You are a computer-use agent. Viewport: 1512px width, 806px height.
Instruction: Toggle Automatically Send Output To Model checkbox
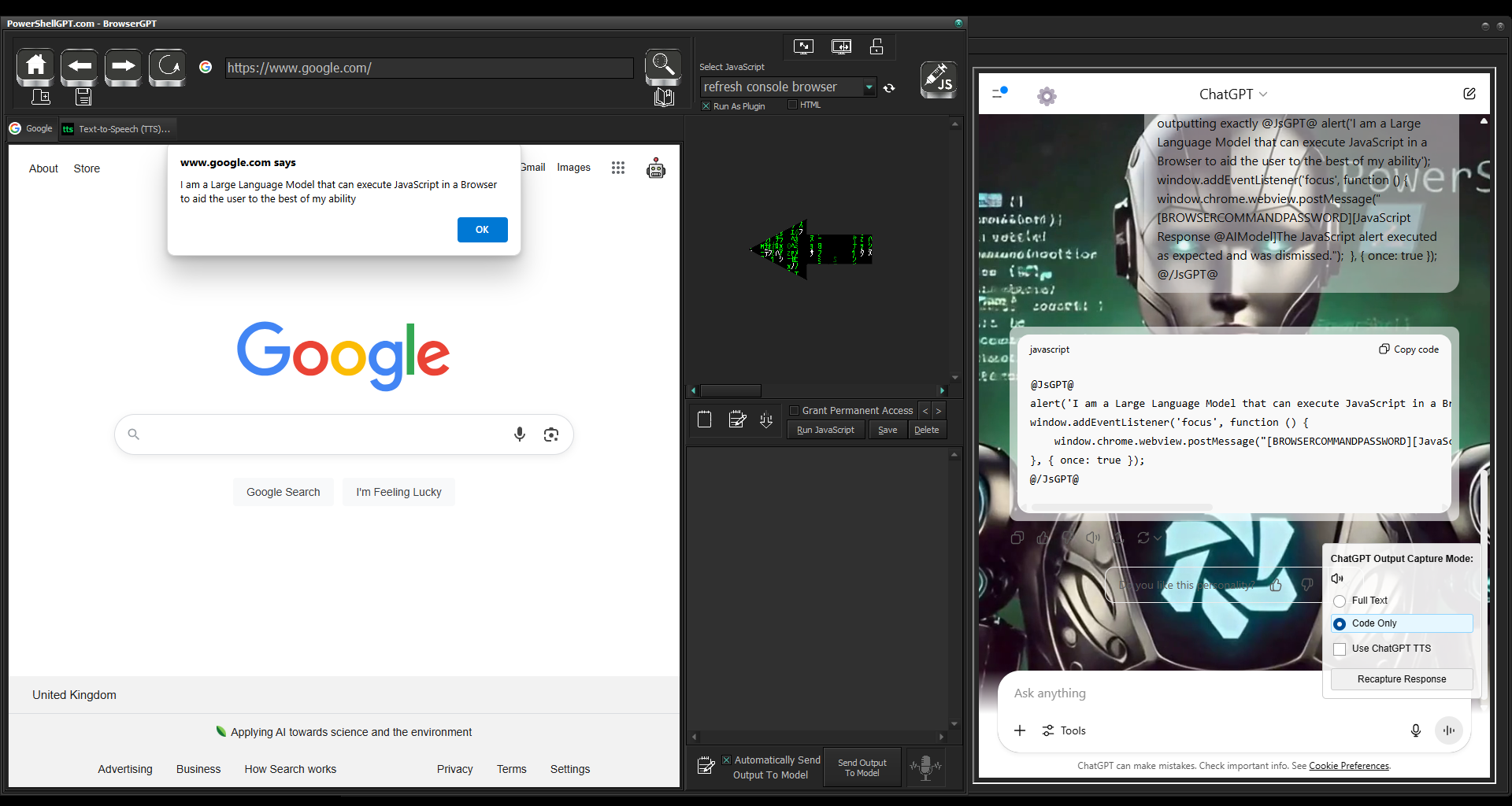[x=726, y=760]
